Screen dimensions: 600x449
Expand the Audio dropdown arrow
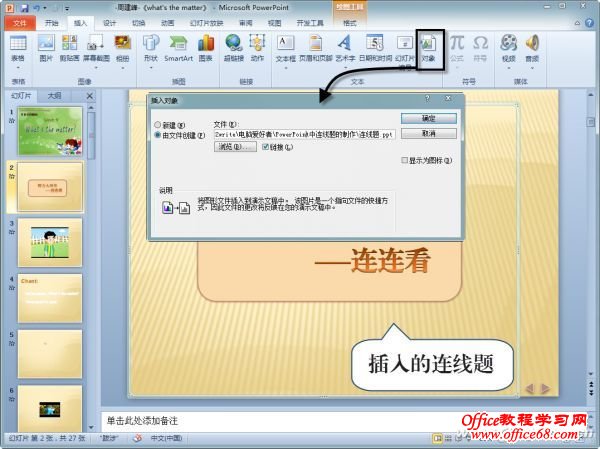click(532, 68)
